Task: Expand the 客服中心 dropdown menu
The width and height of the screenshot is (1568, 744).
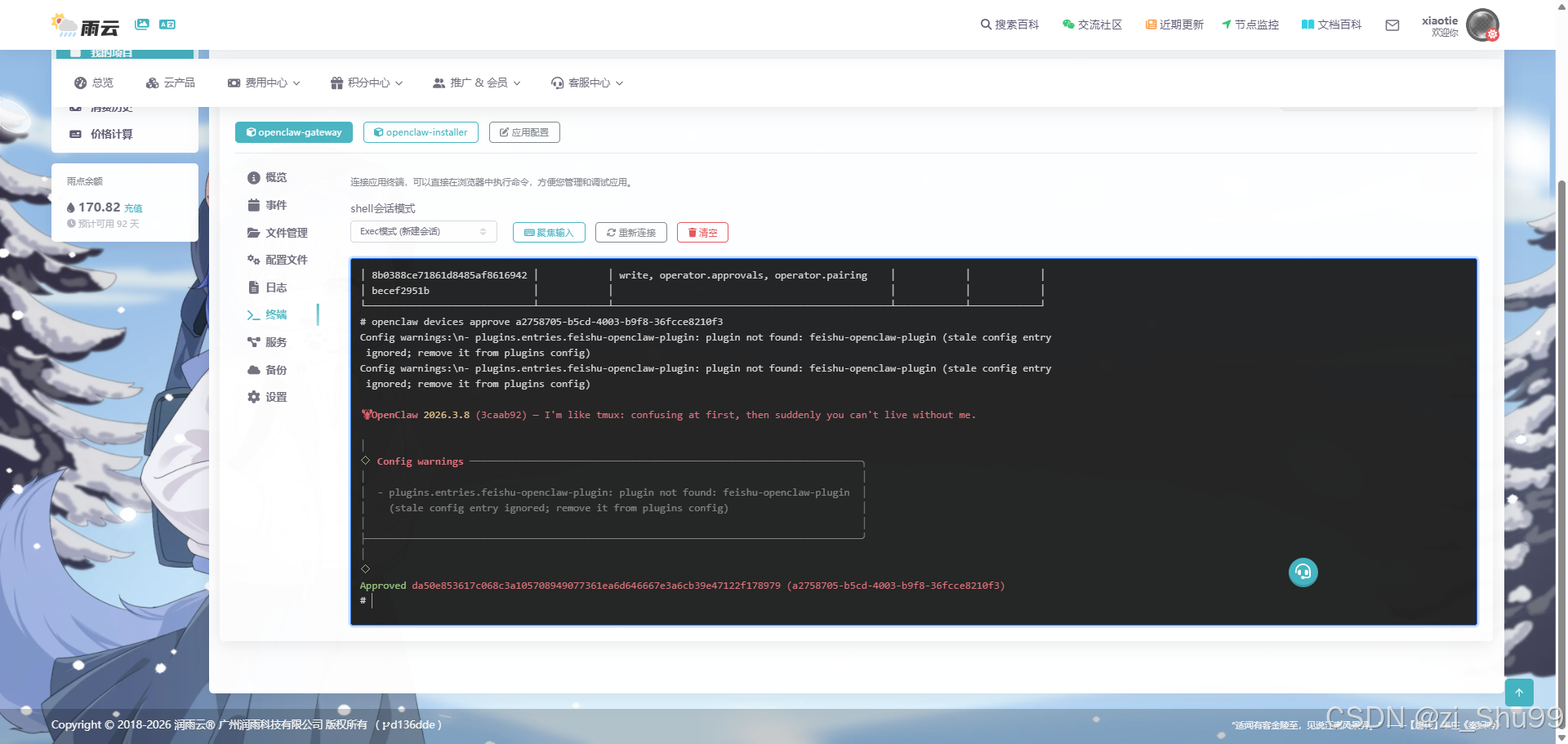Action: point(587,82)
